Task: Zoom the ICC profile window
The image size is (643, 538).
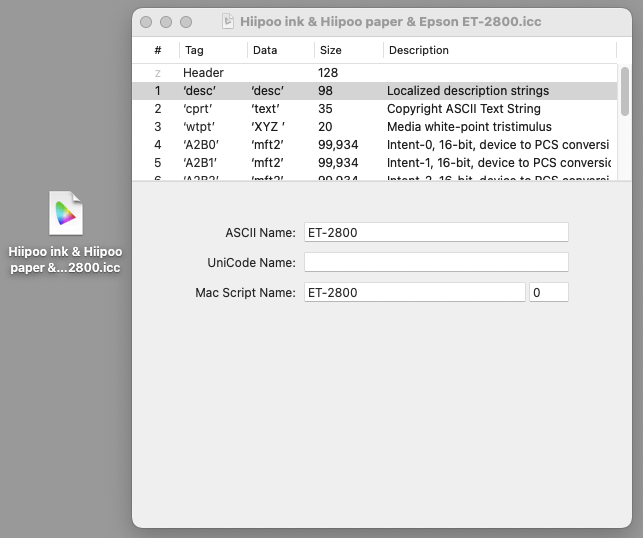Action: coord(186,22)
